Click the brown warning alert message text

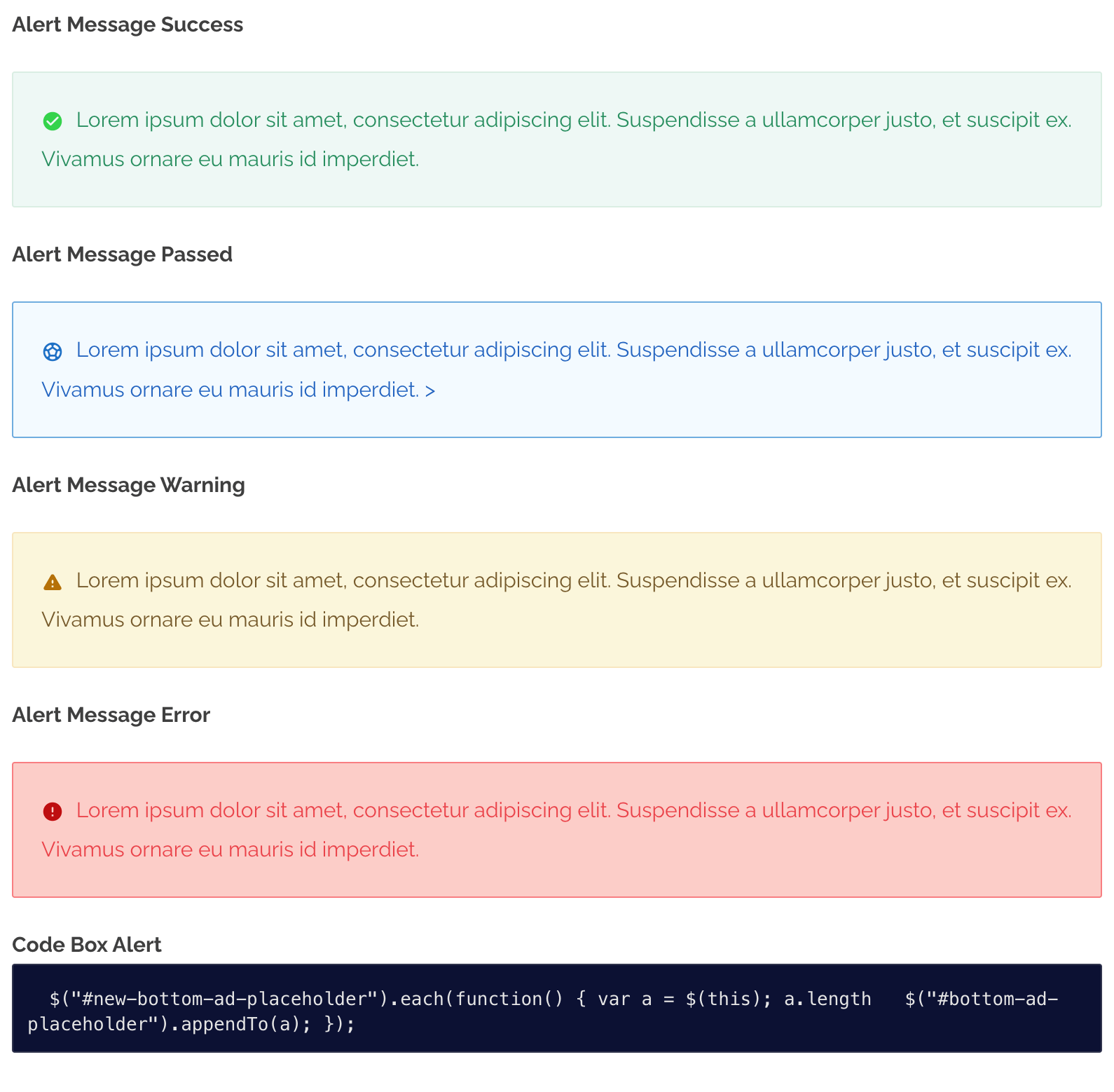(556, 600)
